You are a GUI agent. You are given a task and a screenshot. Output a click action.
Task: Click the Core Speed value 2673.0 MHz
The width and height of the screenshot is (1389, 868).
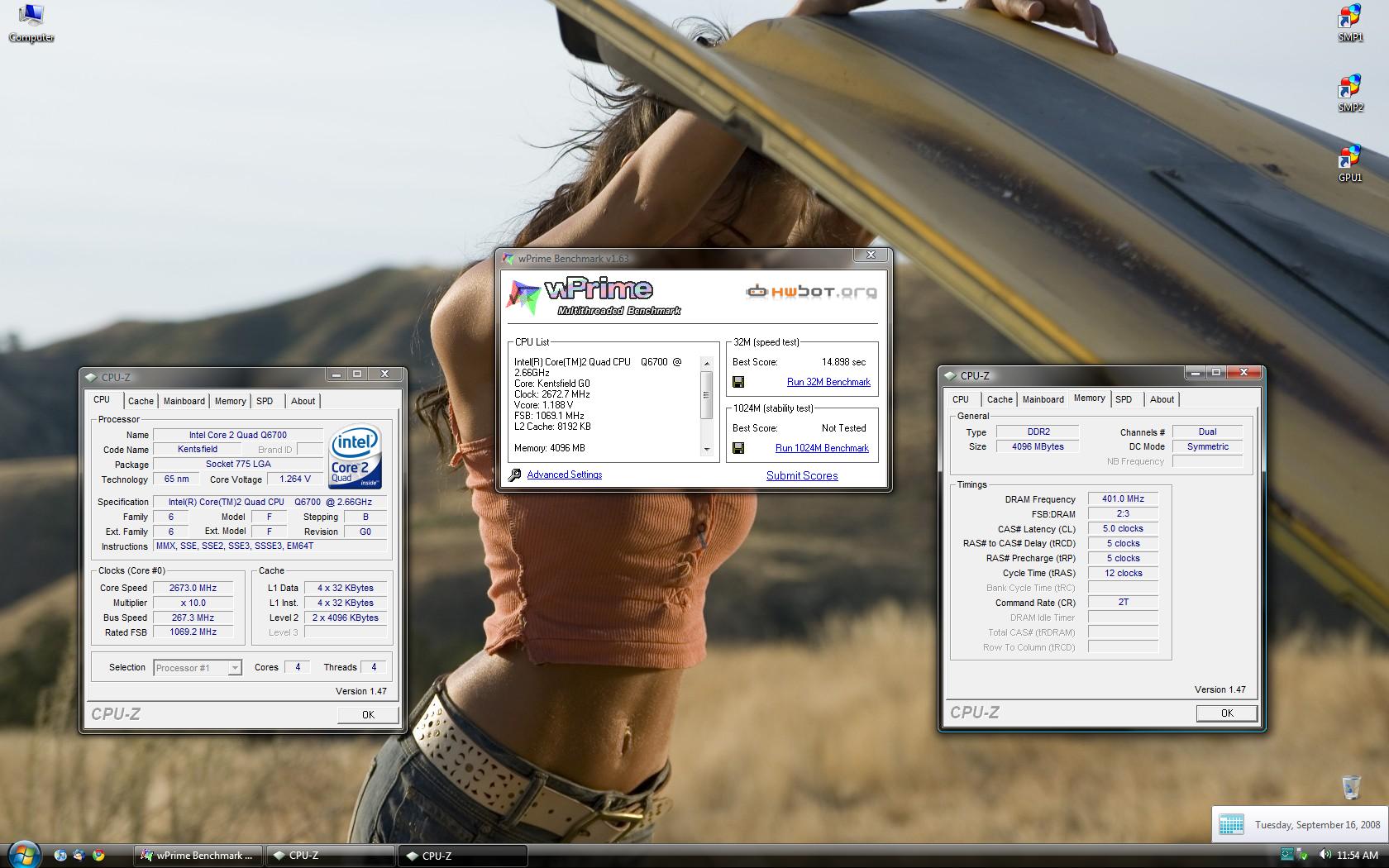(193, 588)
